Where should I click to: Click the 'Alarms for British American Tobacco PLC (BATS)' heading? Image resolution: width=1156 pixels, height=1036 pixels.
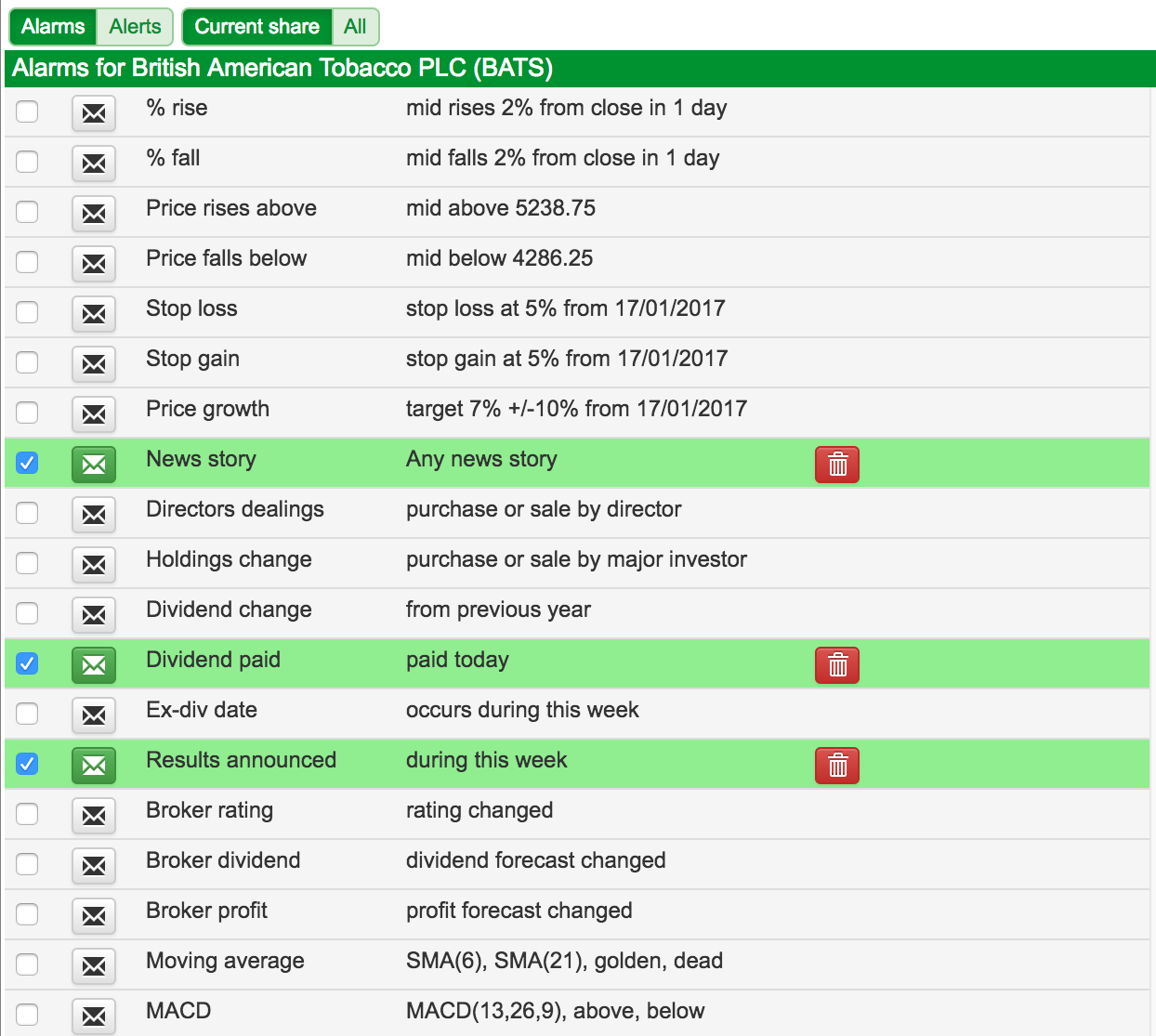pos(282,68)
